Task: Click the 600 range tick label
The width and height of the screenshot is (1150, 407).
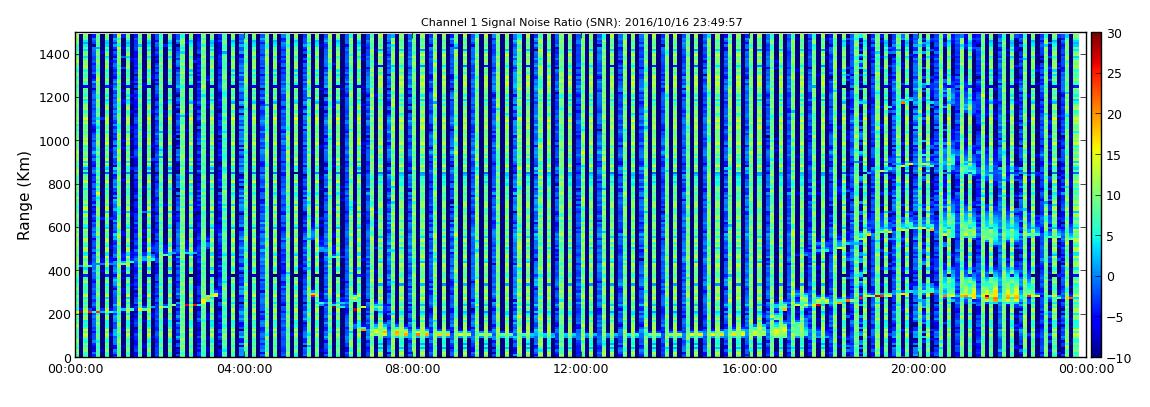Action: pos(59,227)
